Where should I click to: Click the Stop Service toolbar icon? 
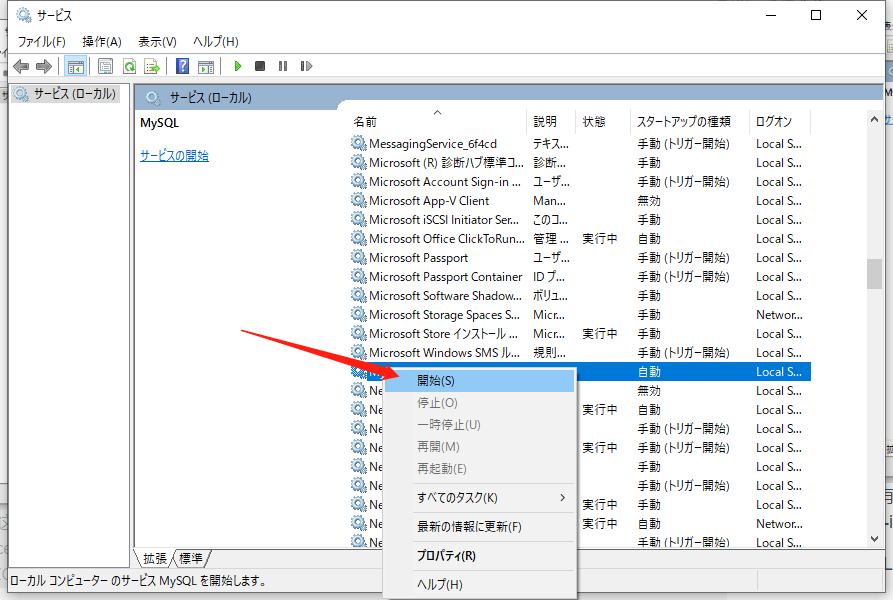point(260,66)
